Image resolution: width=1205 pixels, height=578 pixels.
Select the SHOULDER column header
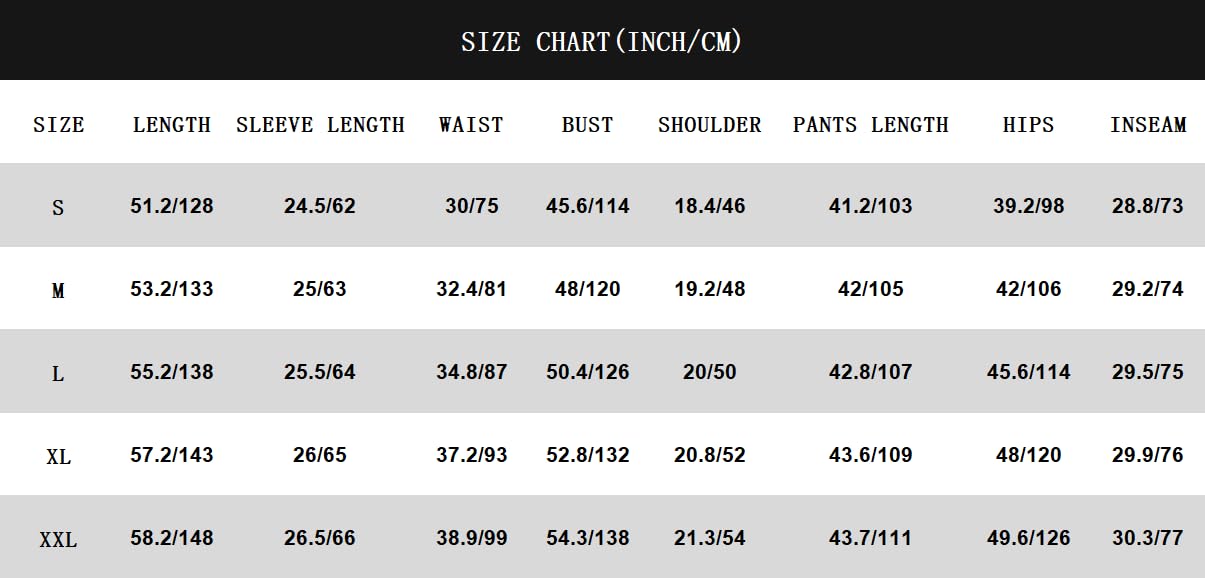pyautogui.click(x=709, y=125)
